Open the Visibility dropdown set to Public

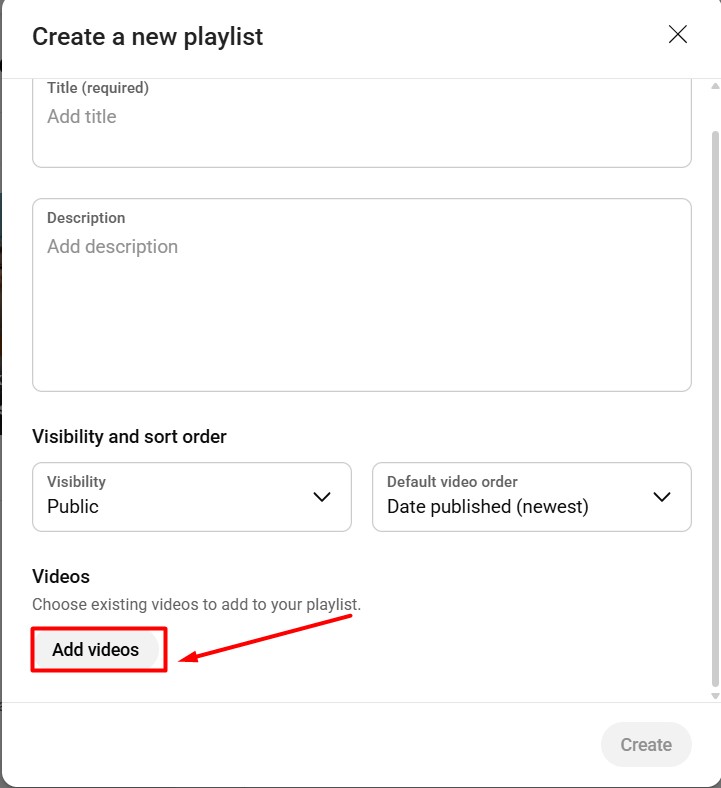point(192,497)
